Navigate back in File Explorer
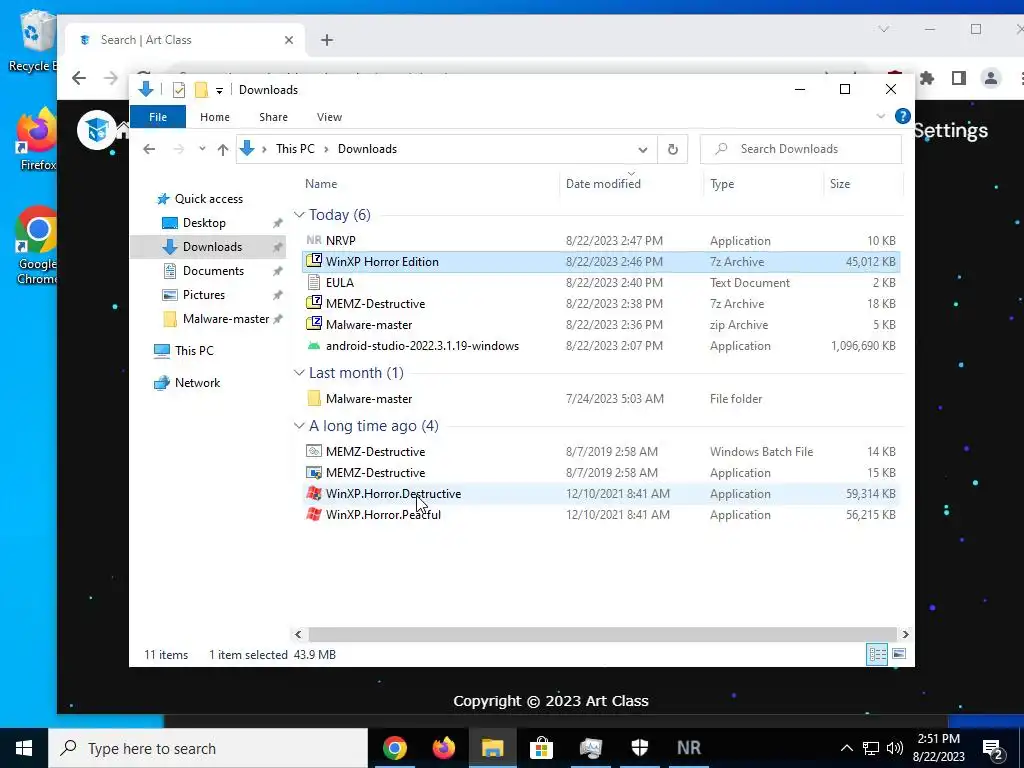Image resolution: width=1024 pixels, height=768 pixels. click(x=149, y=149)
